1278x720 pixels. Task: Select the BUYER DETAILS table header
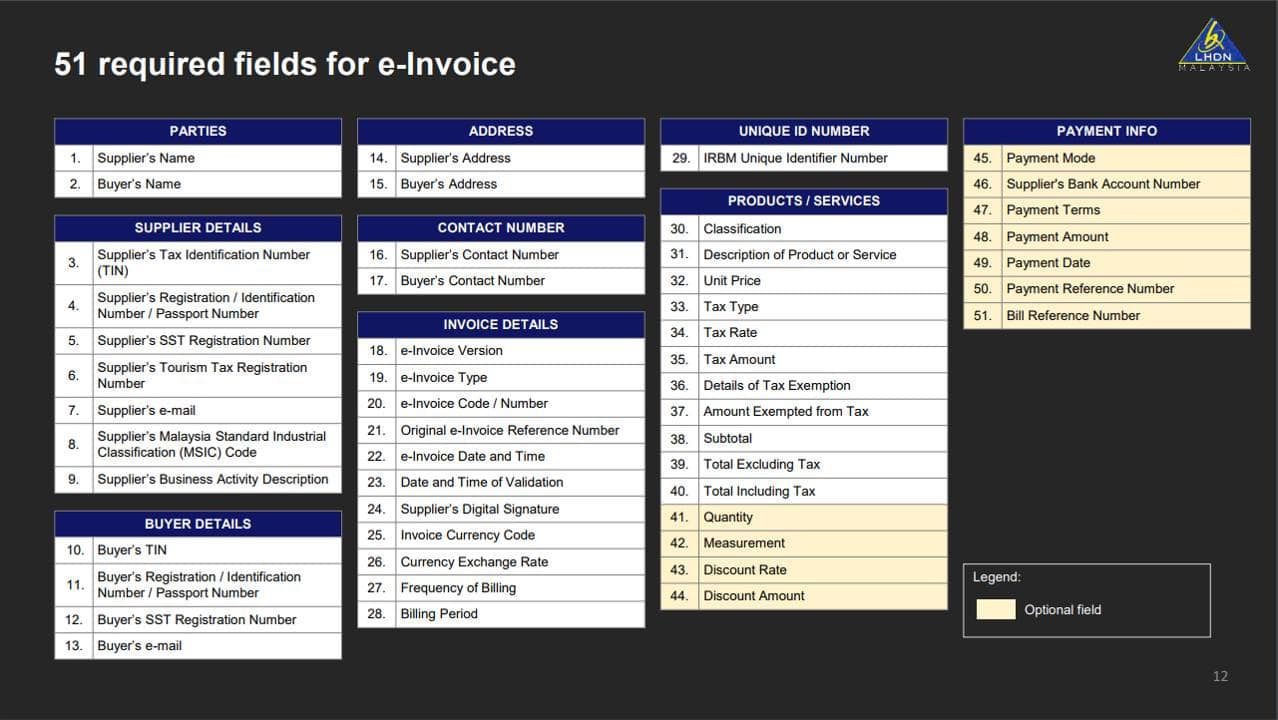(x=198, y=524)
